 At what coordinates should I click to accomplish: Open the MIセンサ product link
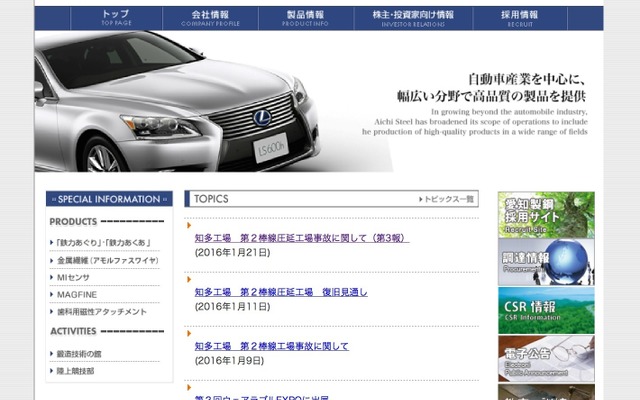(73, 278)
